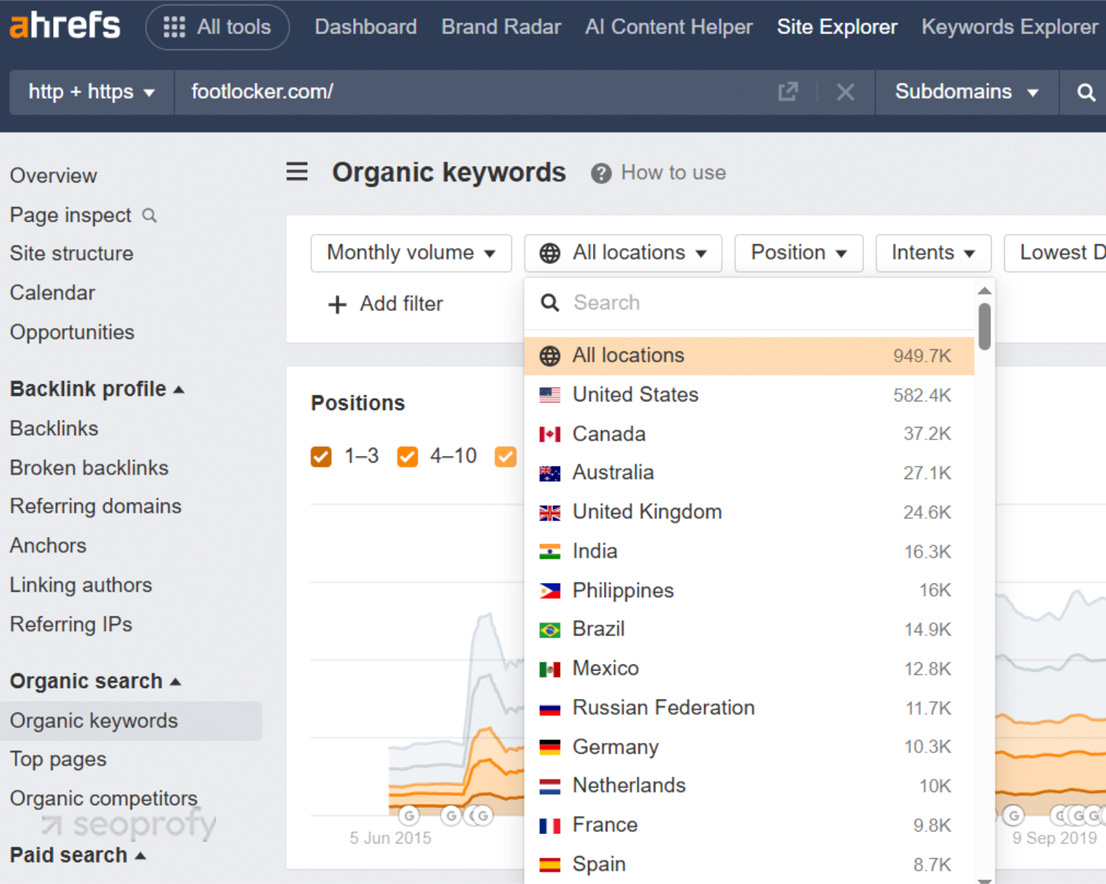Click the Add filter button

tap(386, 304)
